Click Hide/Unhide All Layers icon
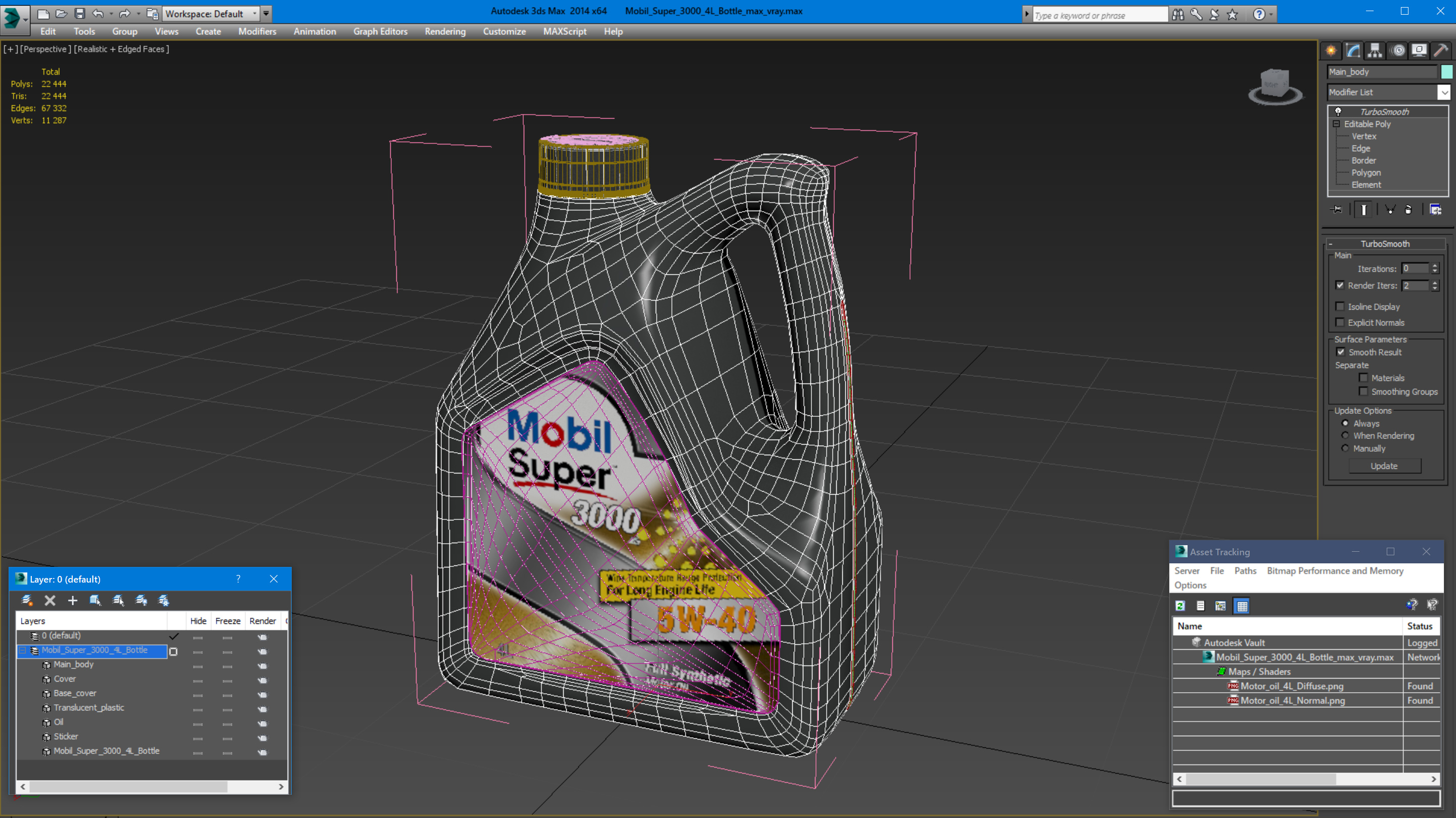Viewport: 1456px width, 818px height. 142,601
